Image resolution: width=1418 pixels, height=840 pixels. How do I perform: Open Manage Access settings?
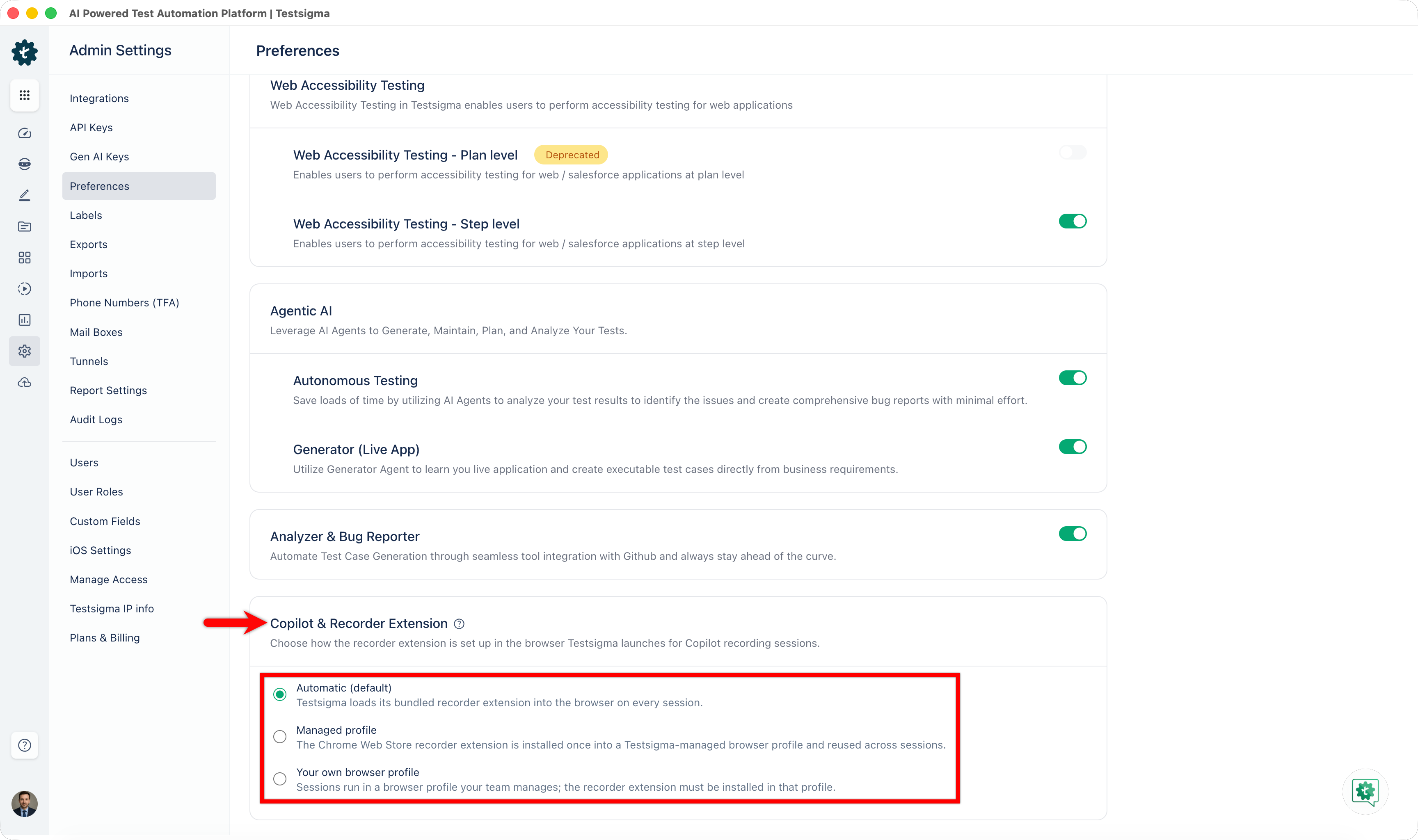pyautogui.click(x=109, y=580)
